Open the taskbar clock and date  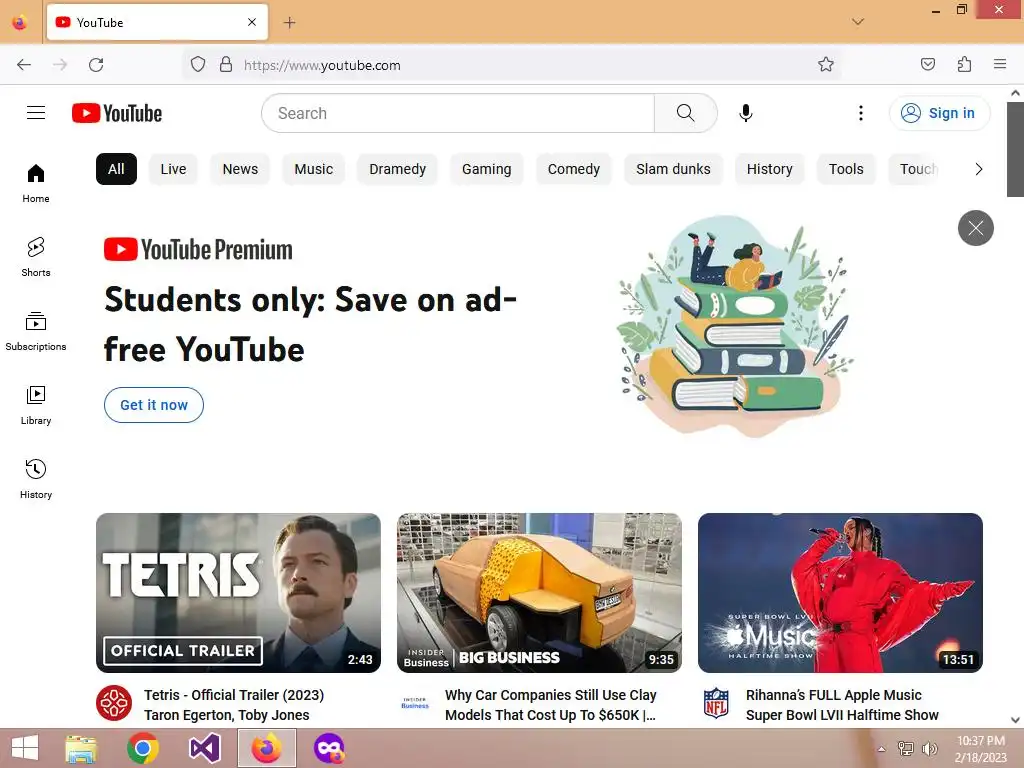(980, 749)
